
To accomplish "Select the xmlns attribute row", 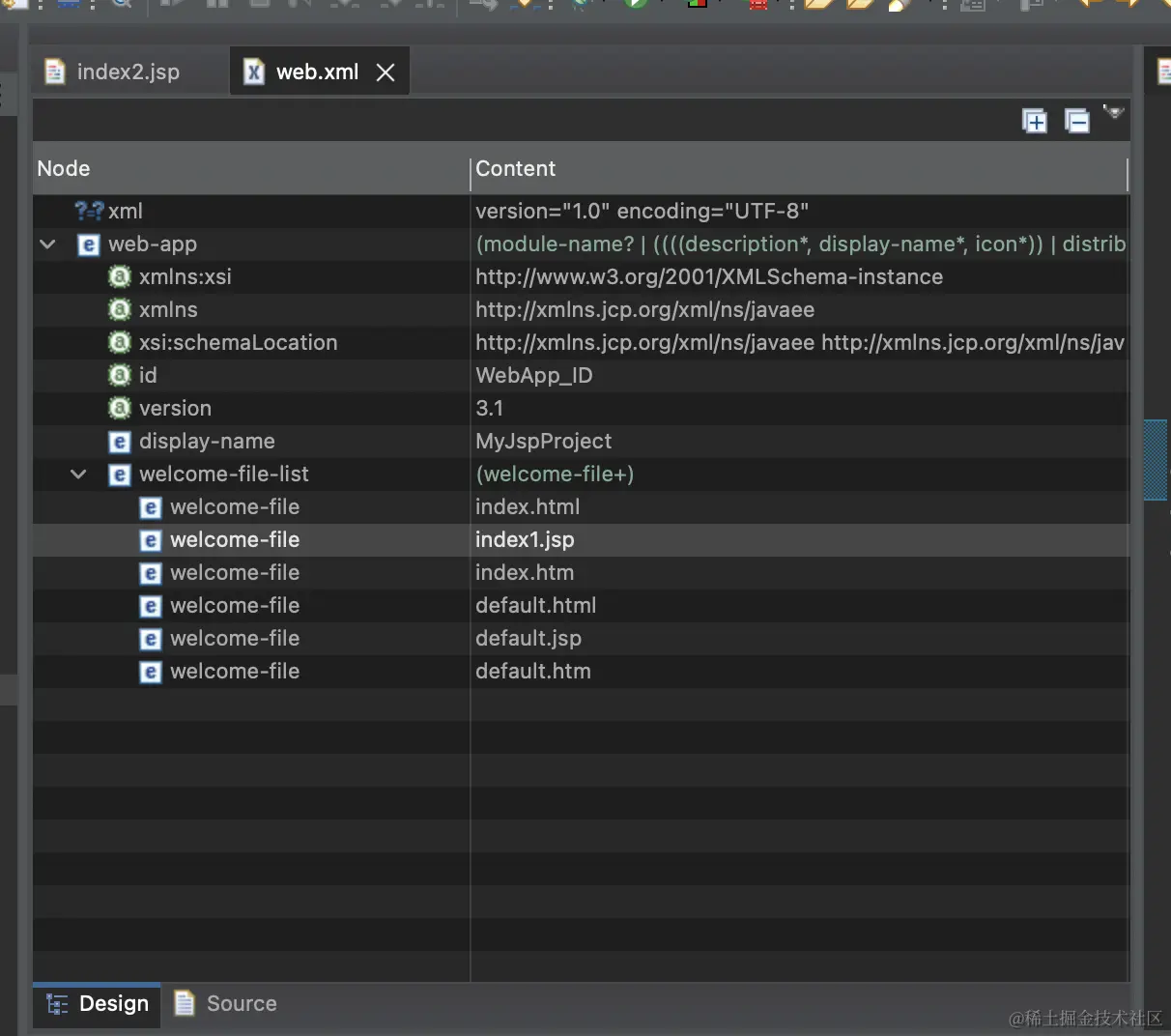I will tap(581, 310).
